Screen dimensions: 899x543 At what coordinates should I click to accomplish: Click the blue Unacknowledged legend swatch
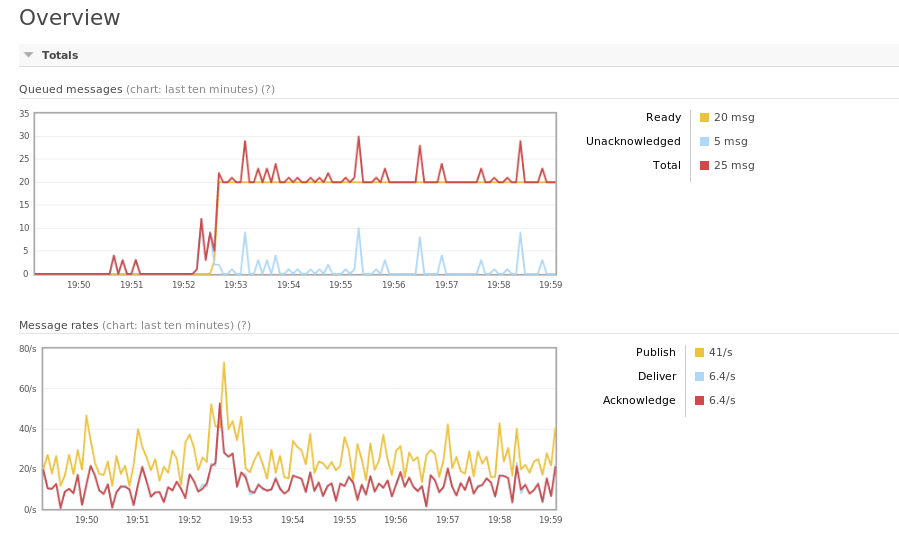704,141
